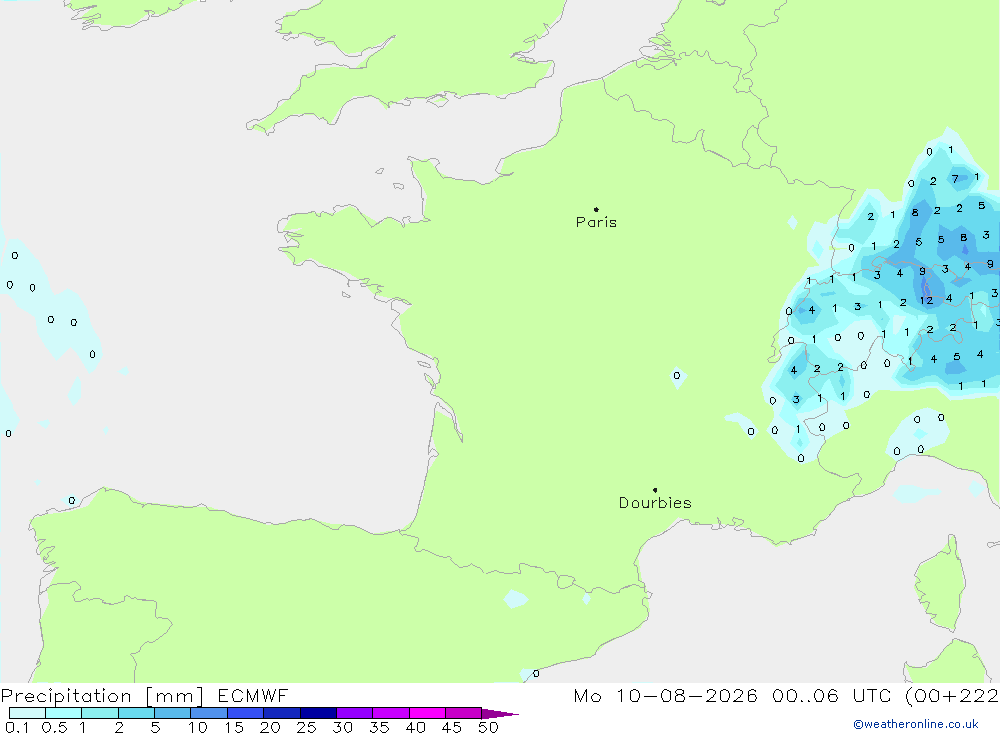Click the Dourbies location marker dot
Viewport: 1000px width, 733px height.
[x=655, y=490]
